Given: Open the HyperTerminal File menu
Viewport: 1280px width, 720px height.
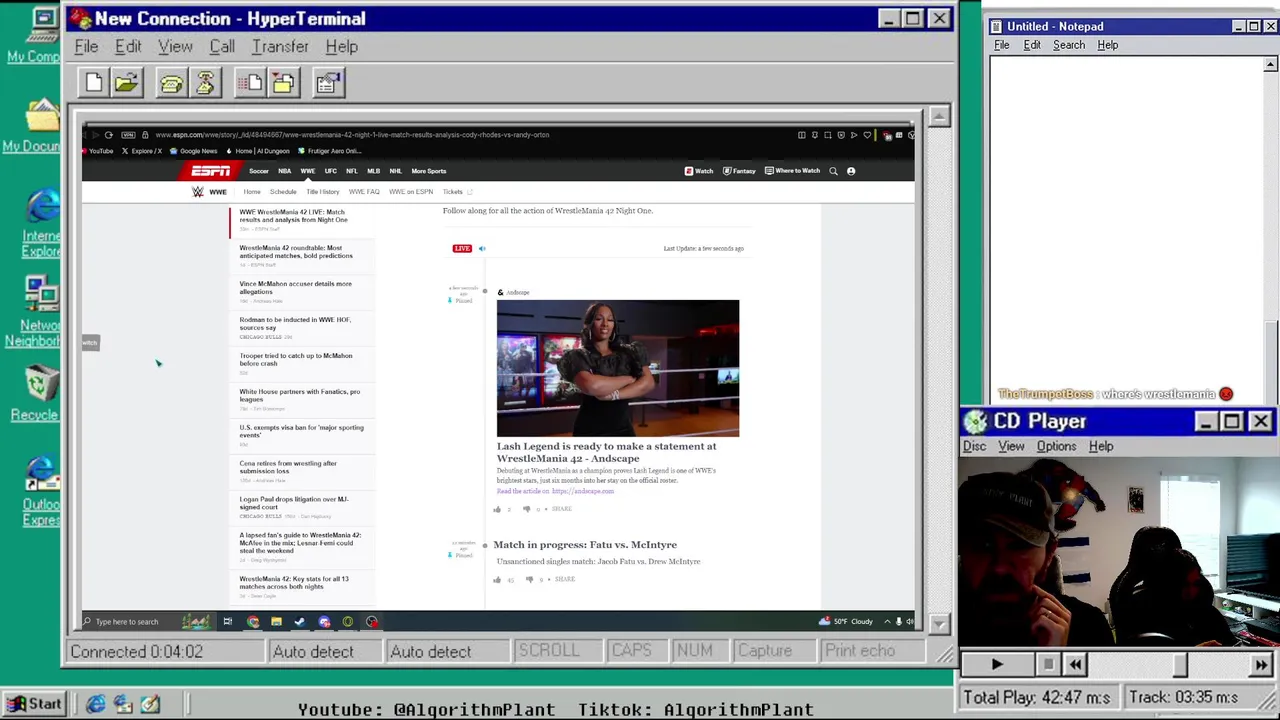Looking at the screenshot, I should click(x=86, y=47).
